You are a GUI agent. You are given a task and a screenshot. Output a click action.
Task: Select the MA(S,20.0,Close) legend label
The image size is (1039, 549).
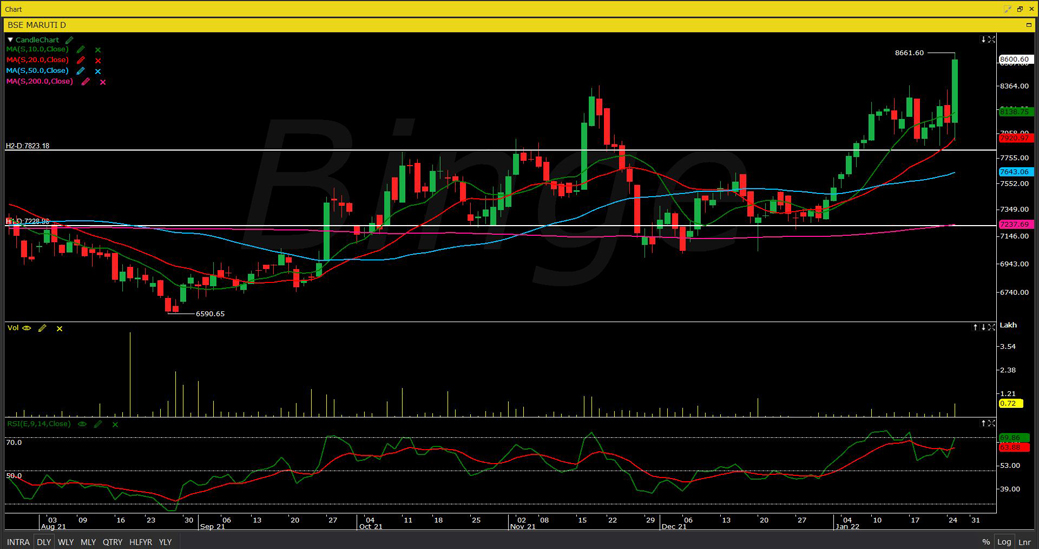coord(38,60)
